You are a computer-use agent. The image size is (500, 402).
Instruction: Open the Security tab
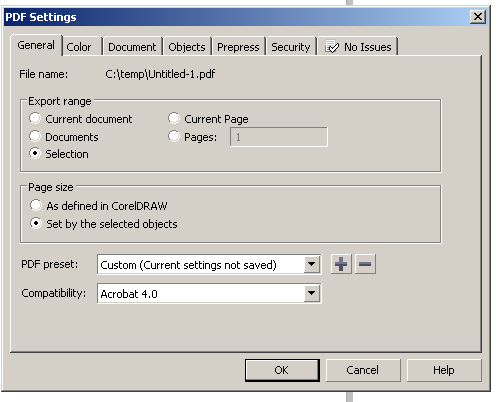pos(291,47)
